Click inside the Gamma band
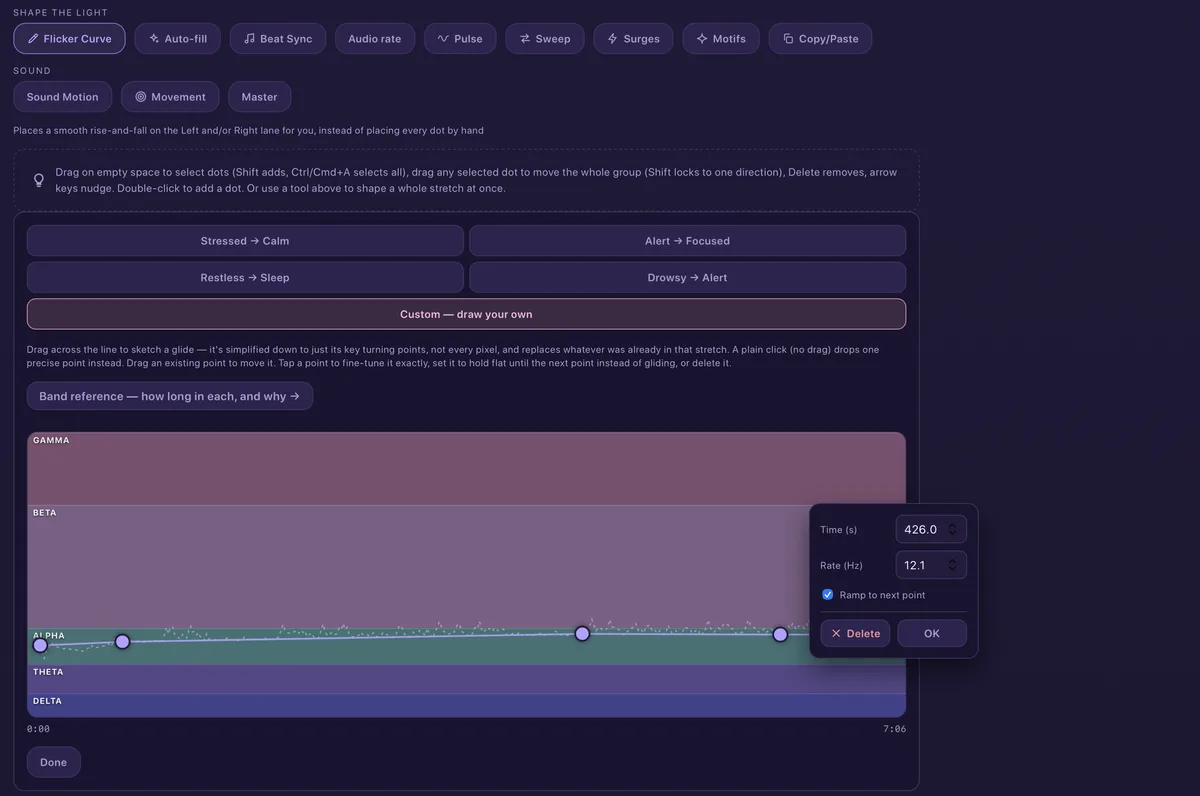Viewport: 1200px width, 796px height. (466, 469)
